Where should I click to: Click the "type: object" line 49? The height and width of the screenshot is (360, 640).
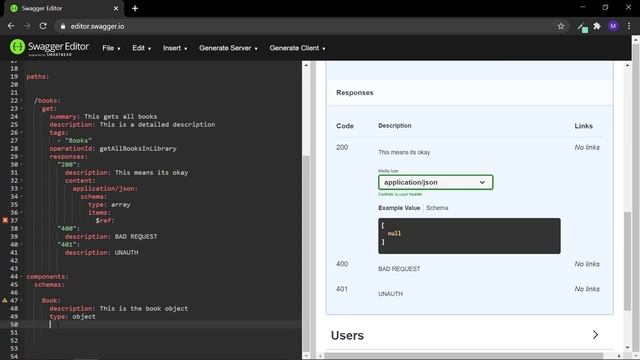point(72,316)
